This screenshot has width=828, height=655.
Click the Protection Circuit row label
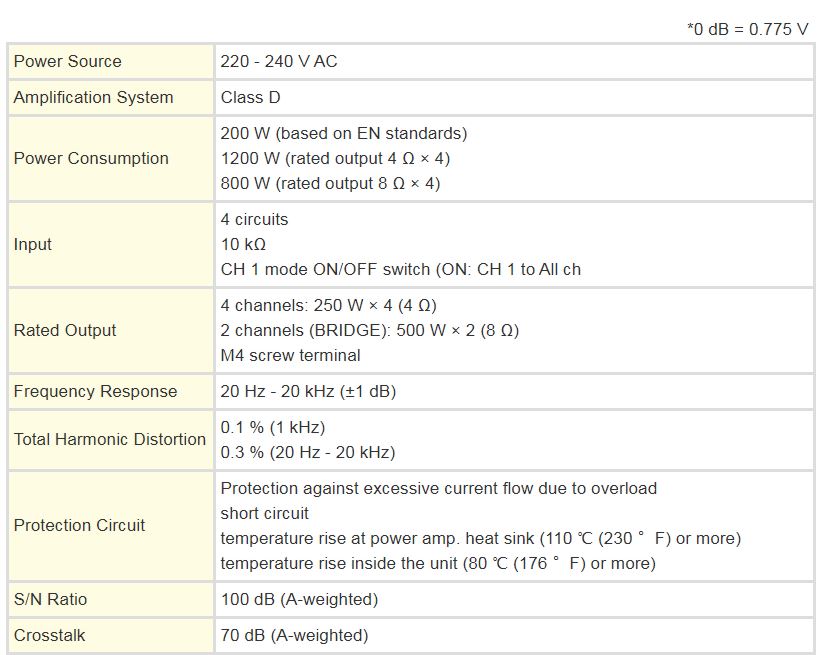[79, 525]
